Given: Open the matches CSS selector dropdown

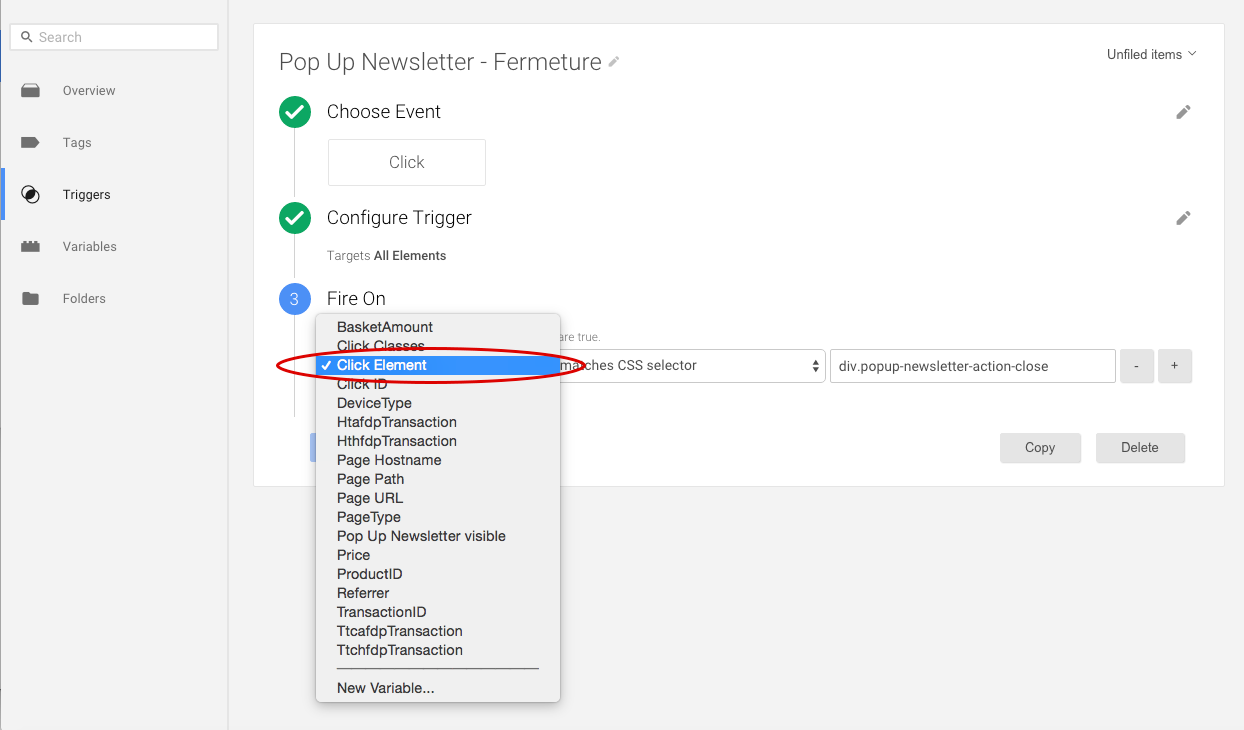Looking at the screenshot, I should [x=692, y=366].
